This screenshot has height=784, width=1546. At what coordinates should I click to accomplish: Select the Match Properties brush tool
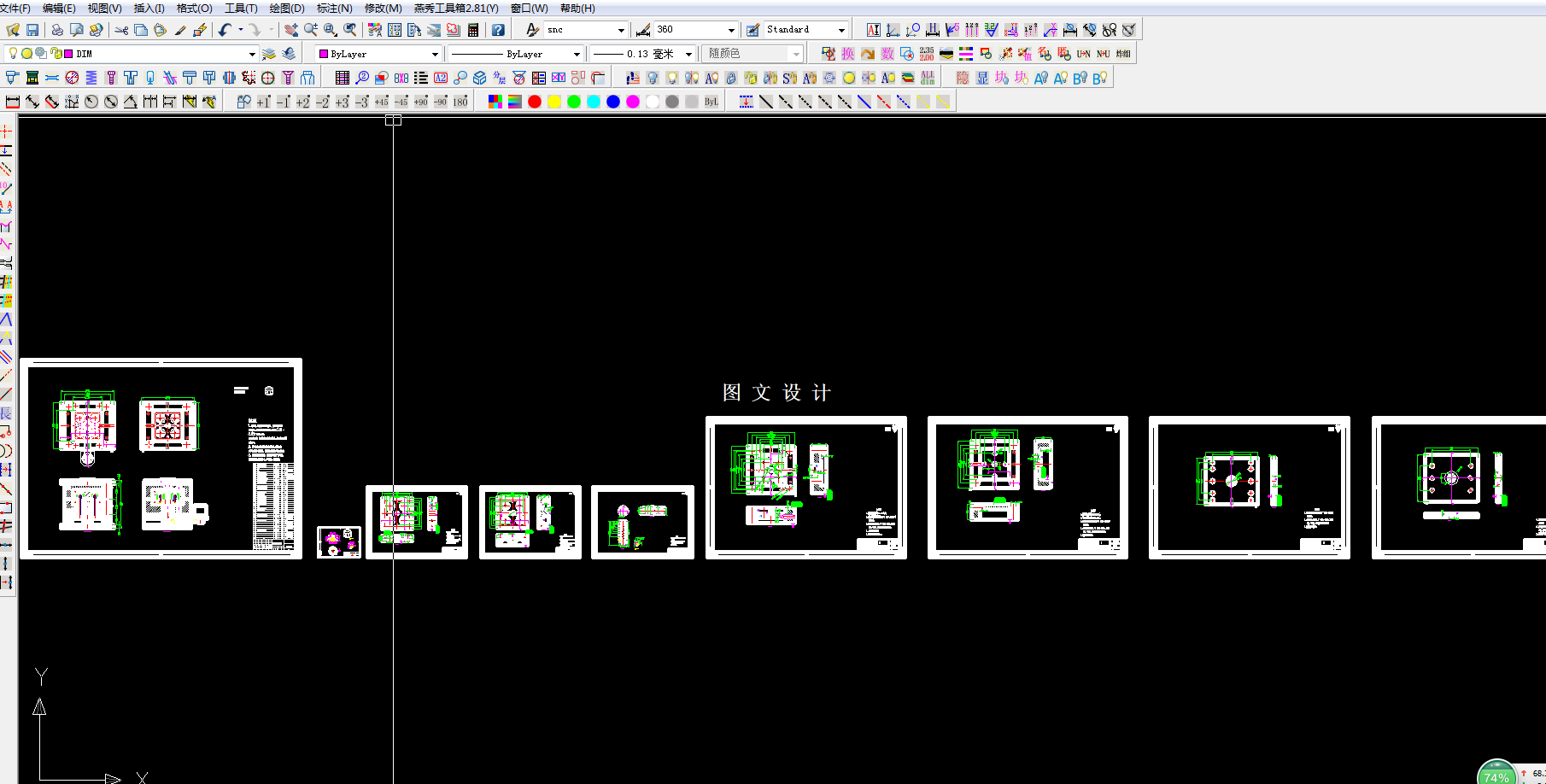click(x=180, y=30)
